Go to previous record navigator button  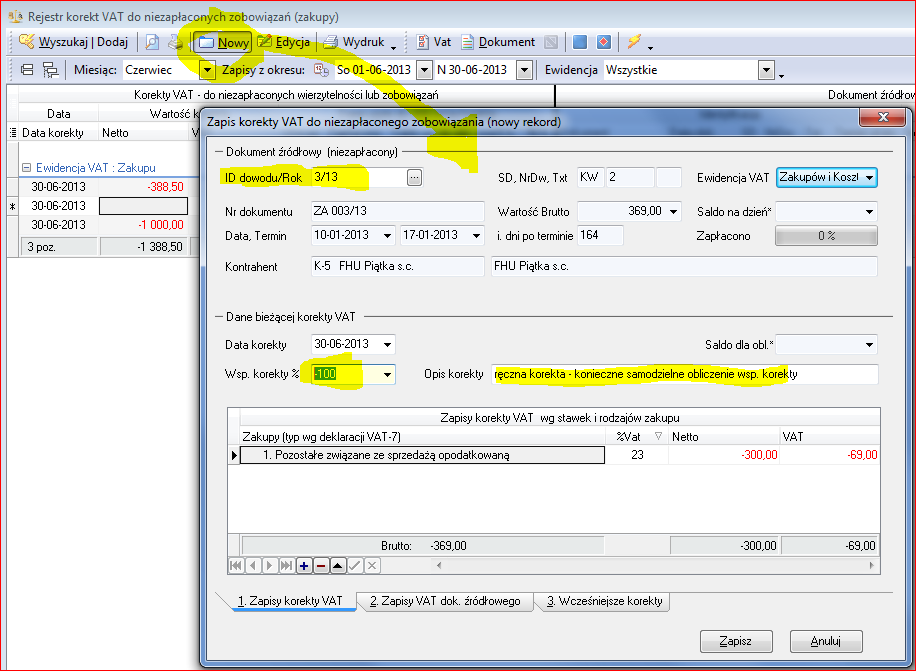[x=253, y=565]
